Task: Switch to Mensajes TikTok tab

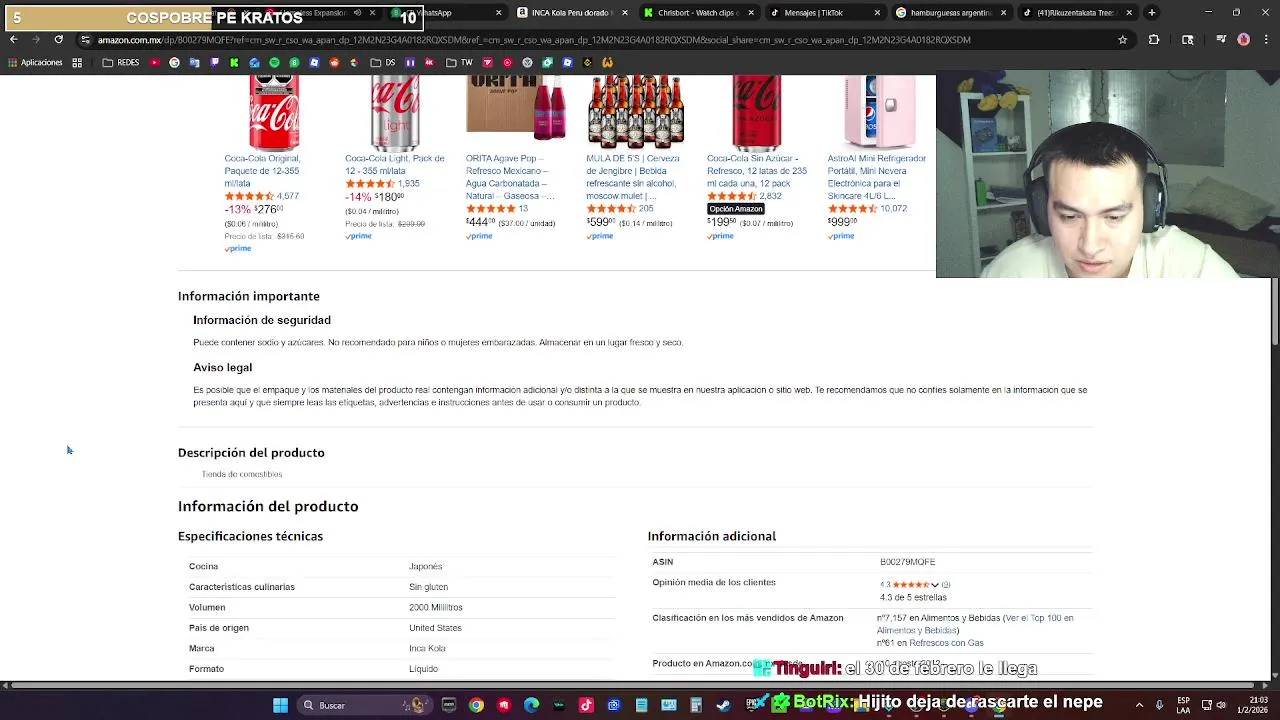Action: [x=825, y=13]
